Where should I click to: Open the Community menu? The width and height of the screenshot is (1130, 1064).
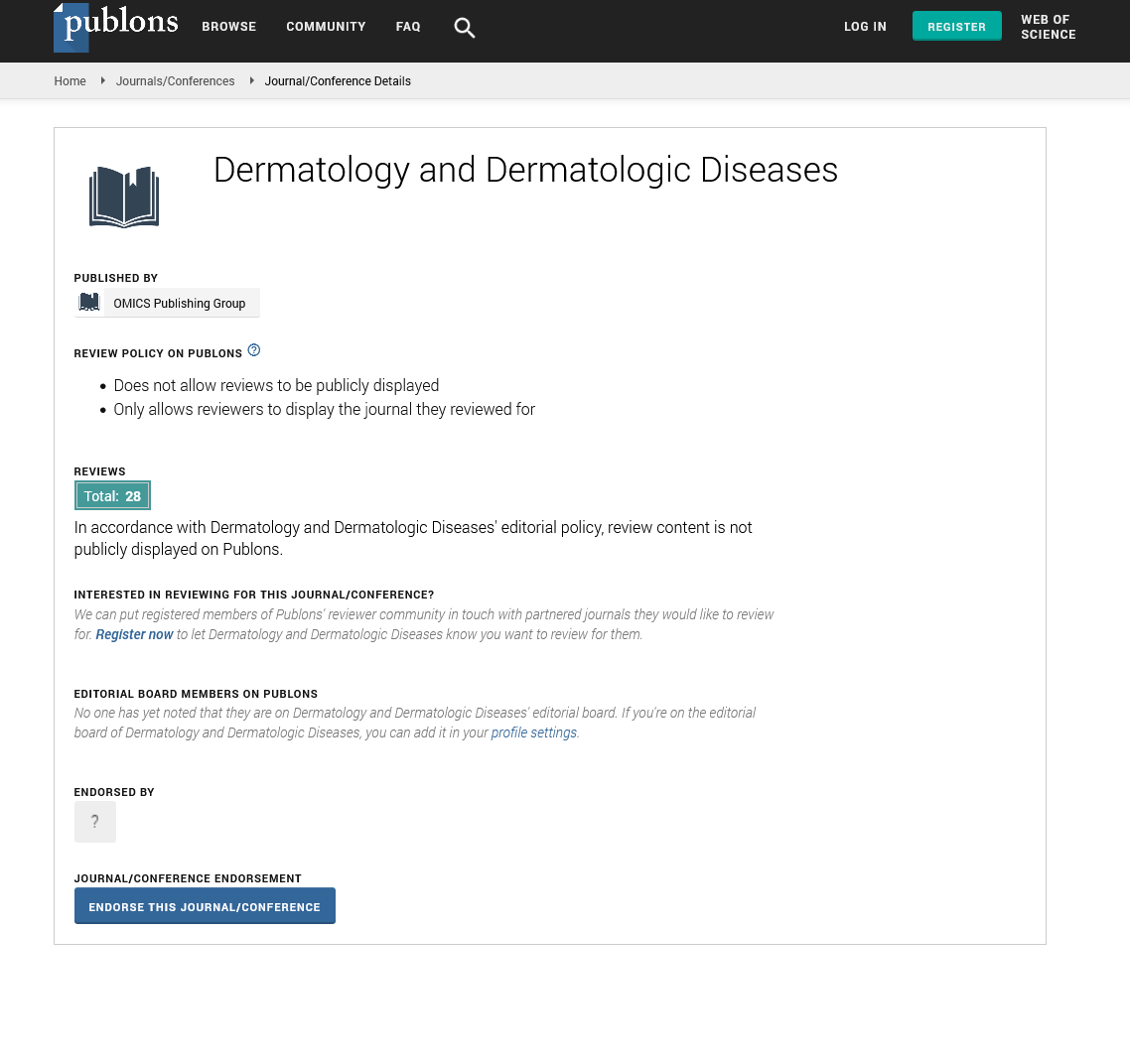[326, 27]
